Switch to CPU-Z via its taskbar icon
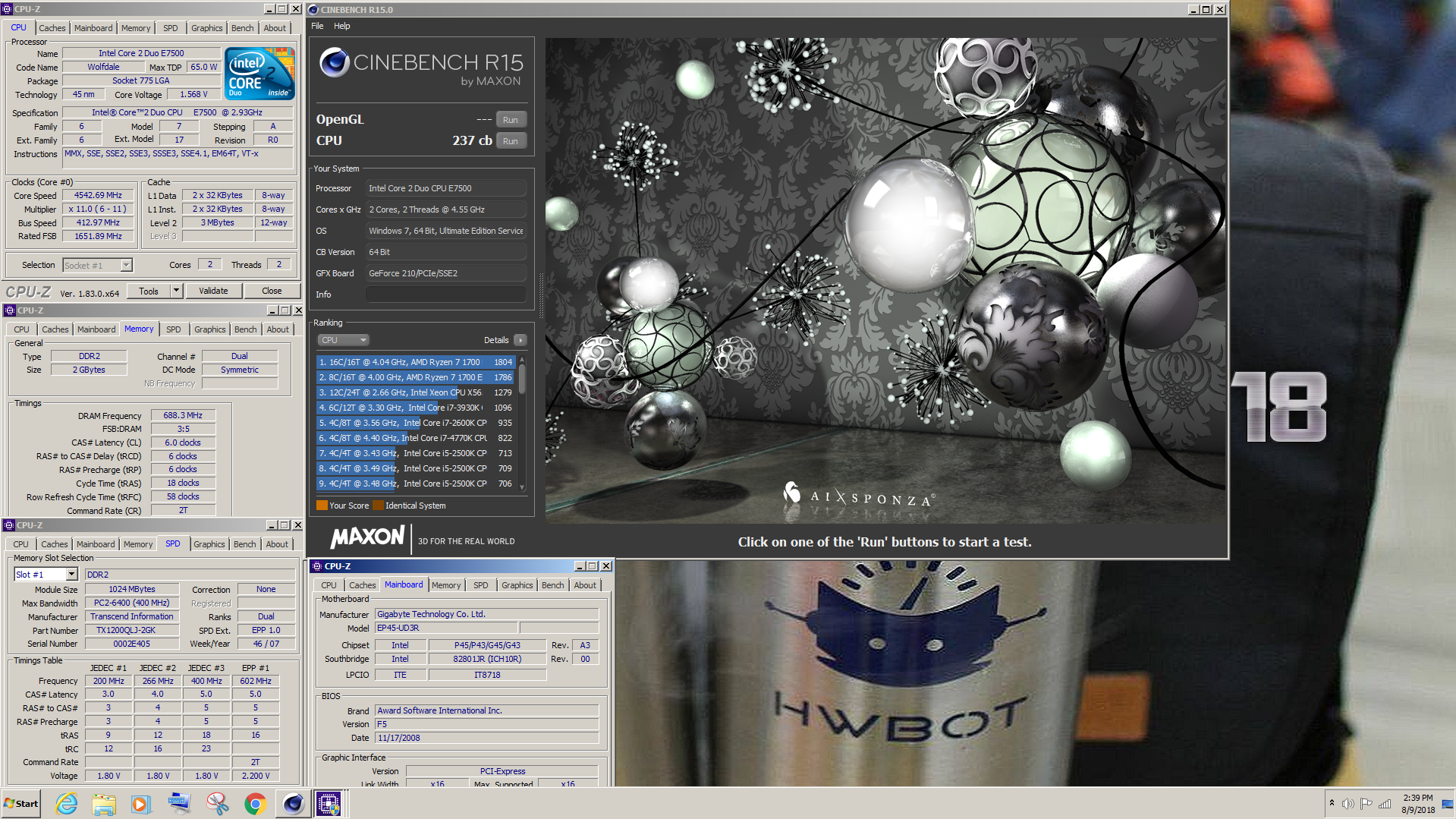Screen dimensions: 1456x819 click(x=329, y=804)
